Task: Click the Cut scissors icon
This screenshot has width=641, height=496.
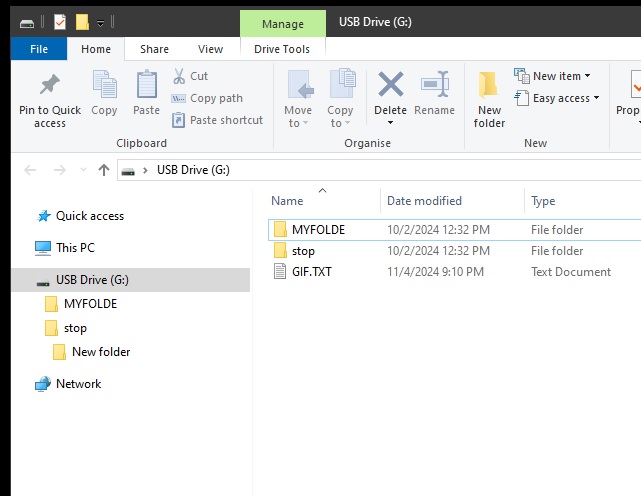Action: click(x=178, y=76)
